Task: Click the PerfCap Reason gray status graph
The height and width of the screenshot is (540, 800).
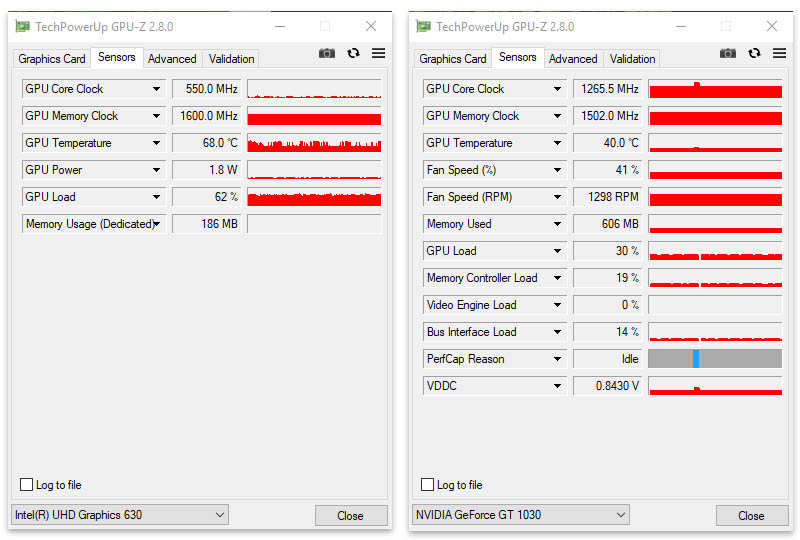Action: 715,359
